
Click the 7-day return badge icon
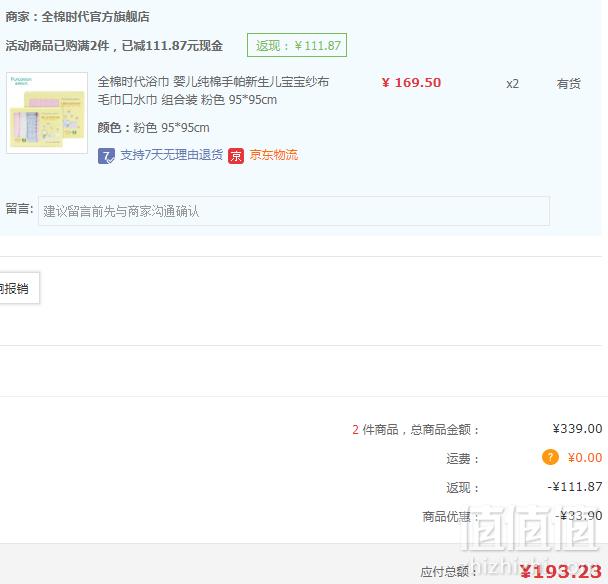(x=106, y=156)
